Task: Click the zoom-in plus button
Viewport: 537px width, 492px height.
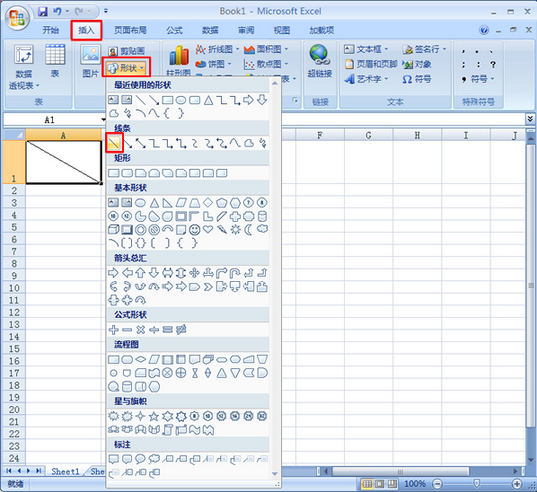Action: [516, 484]
